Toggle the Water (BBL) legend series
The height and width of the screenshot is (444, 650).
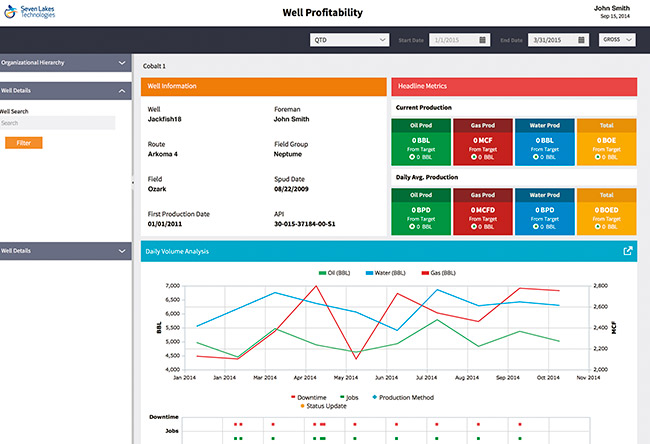pyautogui.click(x=386, y=273)
